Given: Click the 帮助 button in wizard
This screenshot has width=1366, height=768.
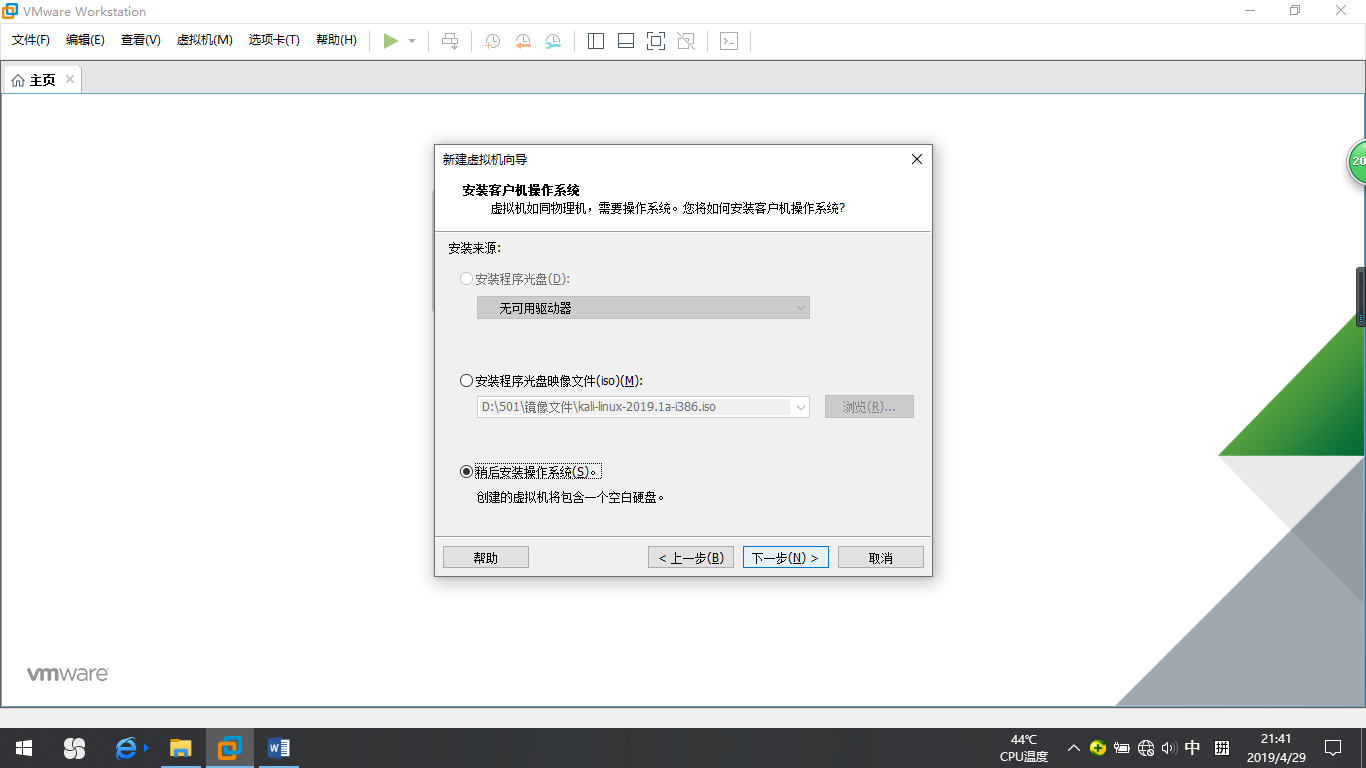Looking at the screenshot, I should point(486,557).
